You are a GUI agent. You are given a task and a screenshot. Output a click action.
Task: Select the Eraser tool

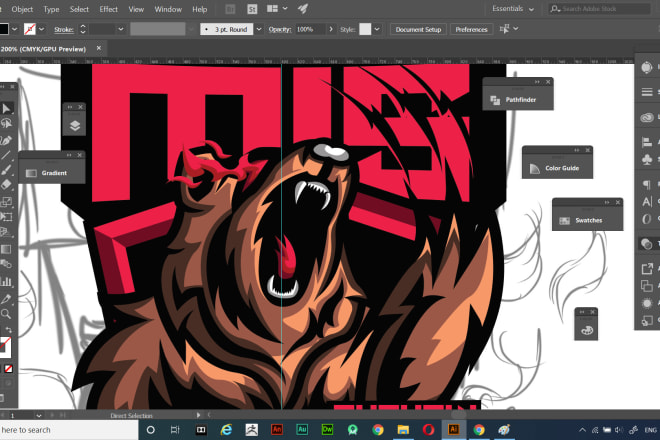6,185
